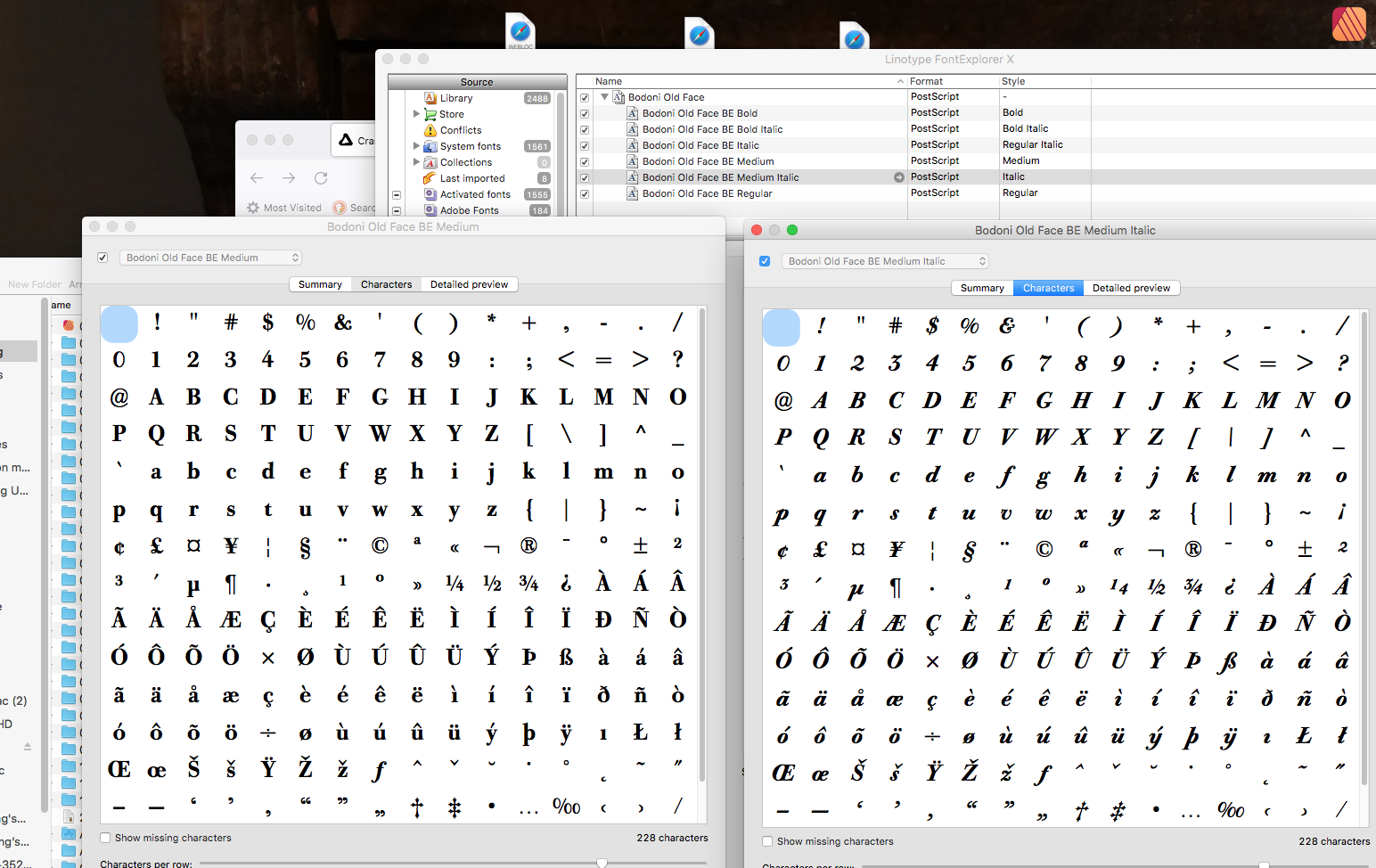Switch to Characters tab in BE Medium window
This screenshot has height=868, width=1376.
386,284
